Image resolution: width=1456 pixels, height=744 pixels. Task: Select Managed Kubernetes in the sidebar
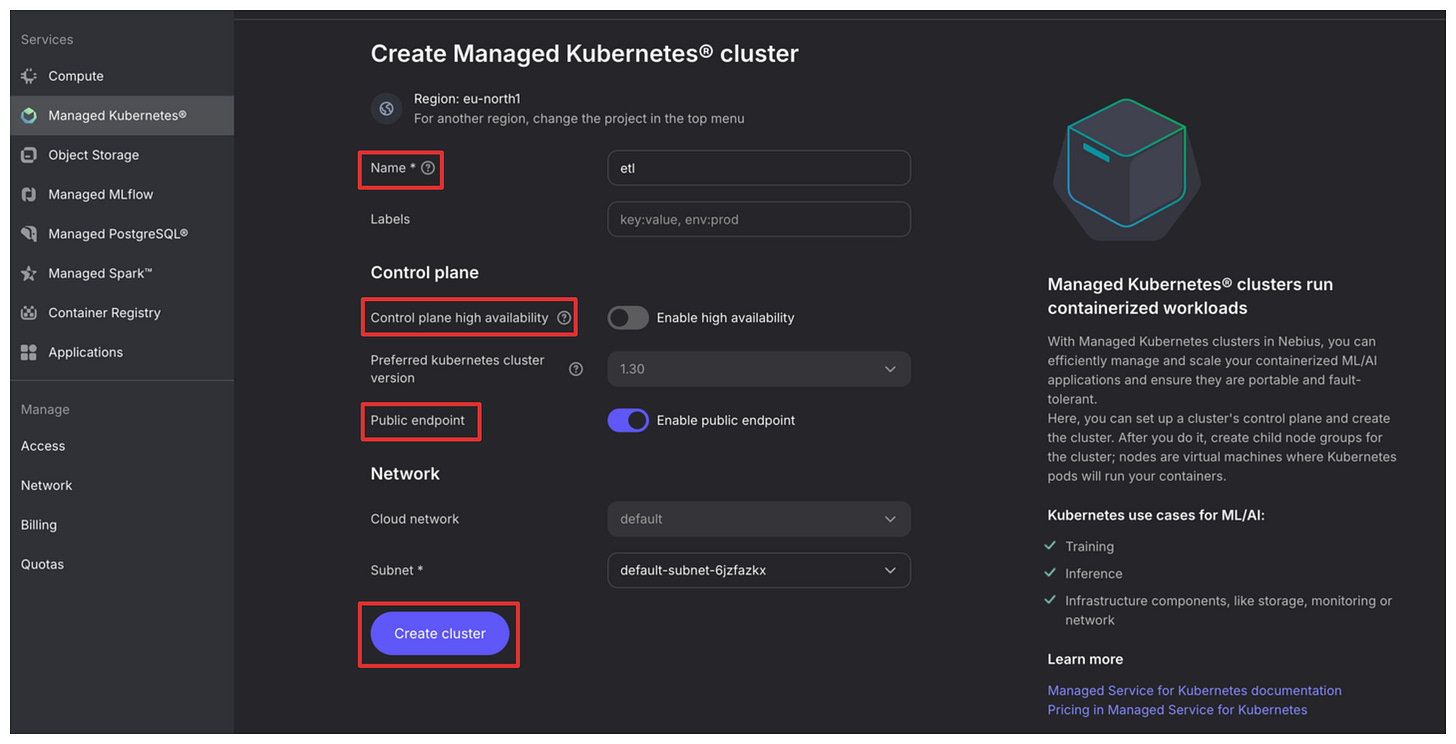(x=122, y=116)
